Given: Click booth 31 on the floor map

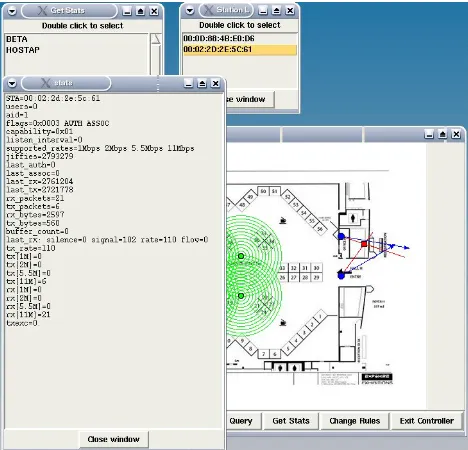Looking at the screenshot, I should (x=305, y=268).
